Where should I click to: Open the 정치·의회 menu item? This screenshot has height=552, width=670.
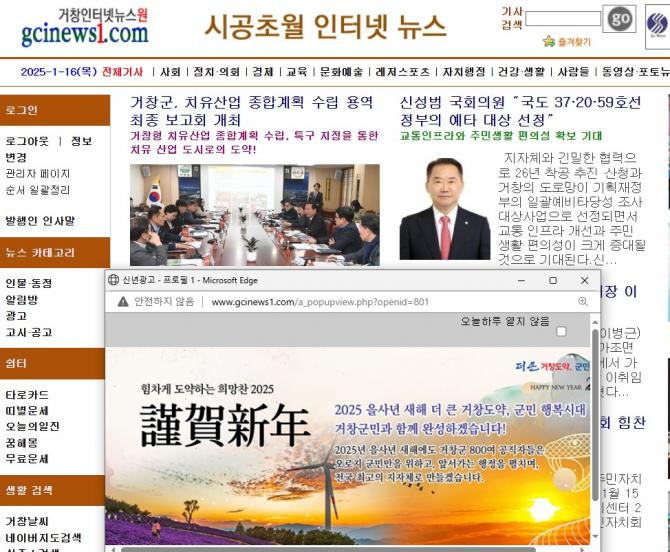tap(216, 72)
